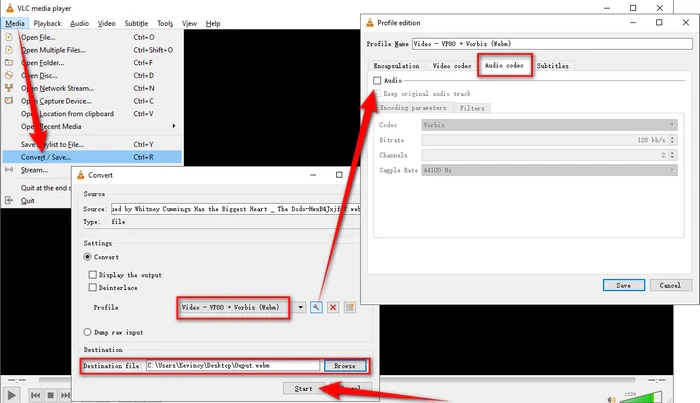Click the Capture Device icon
Image resolution: width=700 pixels, height=403 pixels.
click(9, 101)
